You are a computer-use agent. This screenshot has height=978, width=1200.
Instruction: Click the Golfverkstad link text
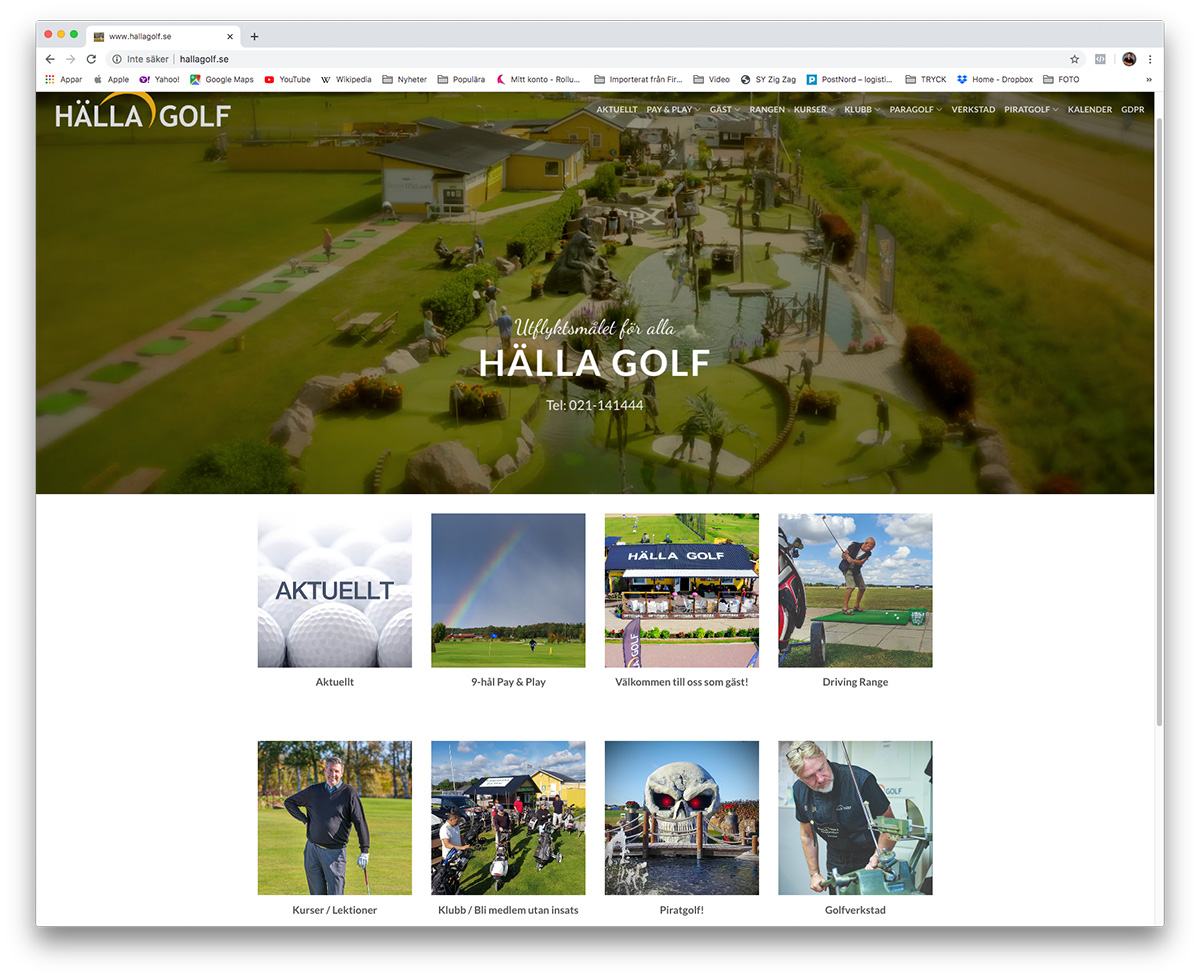855,910
